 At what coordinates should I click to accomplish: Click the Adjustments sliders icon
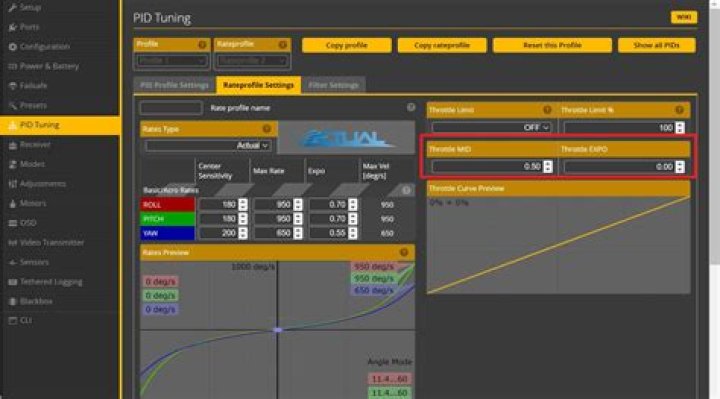12,184
